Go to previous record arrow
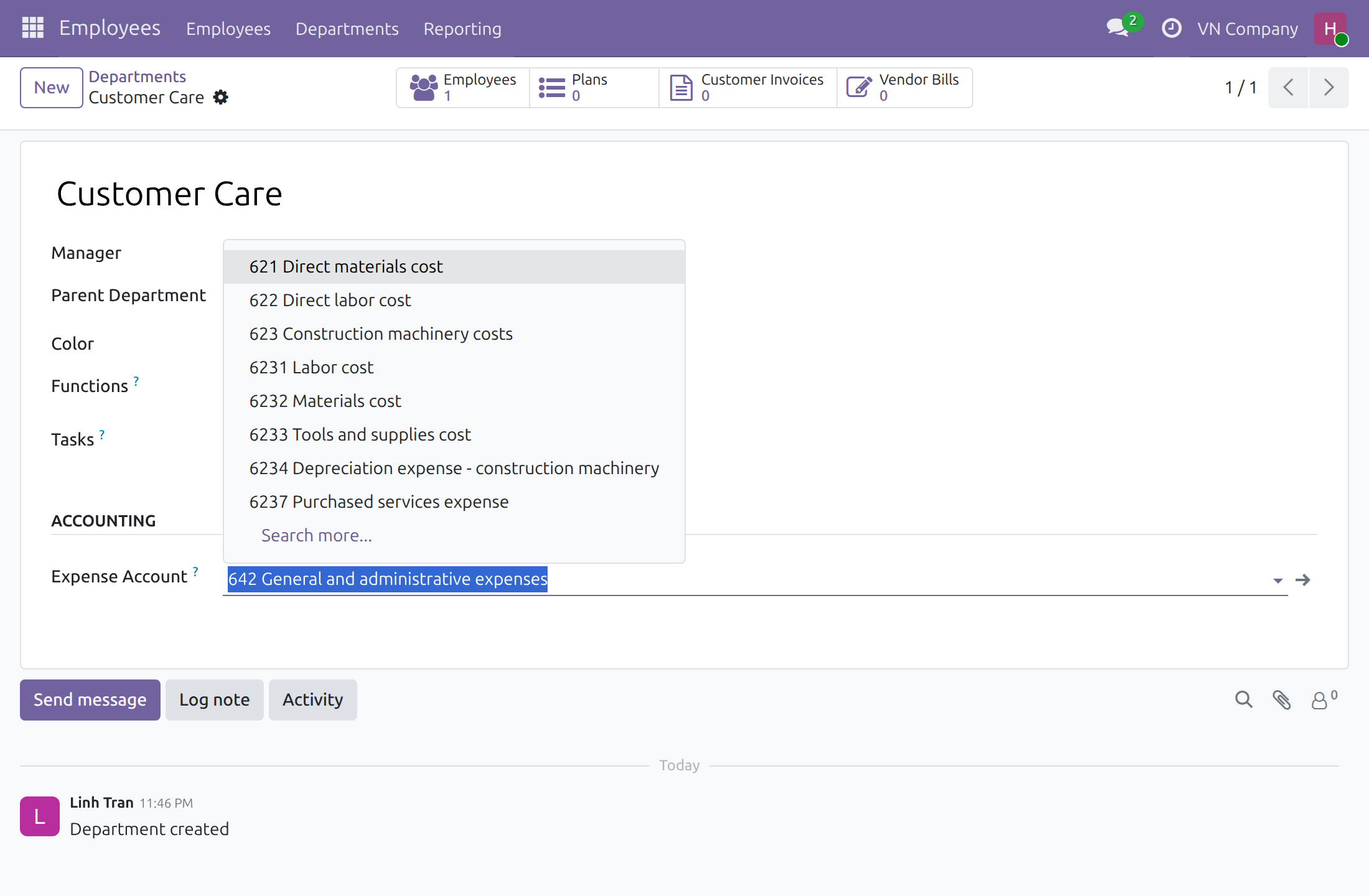 (1288, 88)
